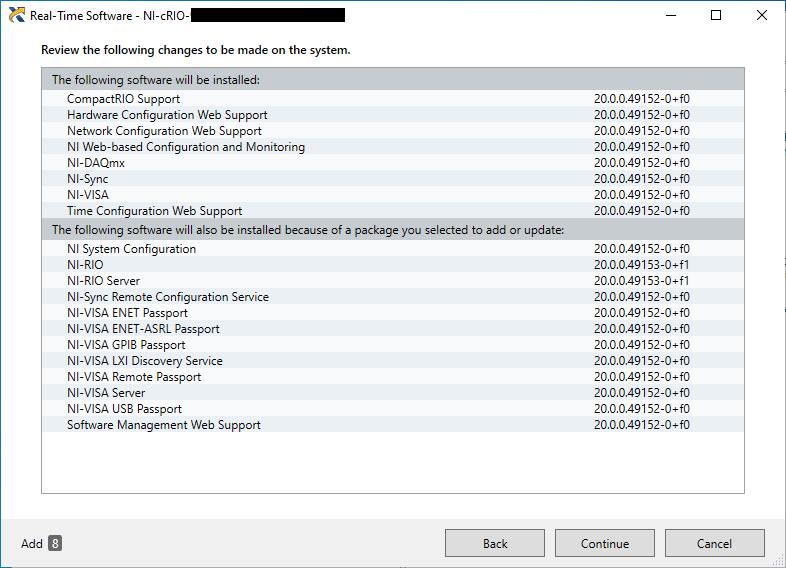
Task: Cancel the software installation
Action: coord(714,543)
